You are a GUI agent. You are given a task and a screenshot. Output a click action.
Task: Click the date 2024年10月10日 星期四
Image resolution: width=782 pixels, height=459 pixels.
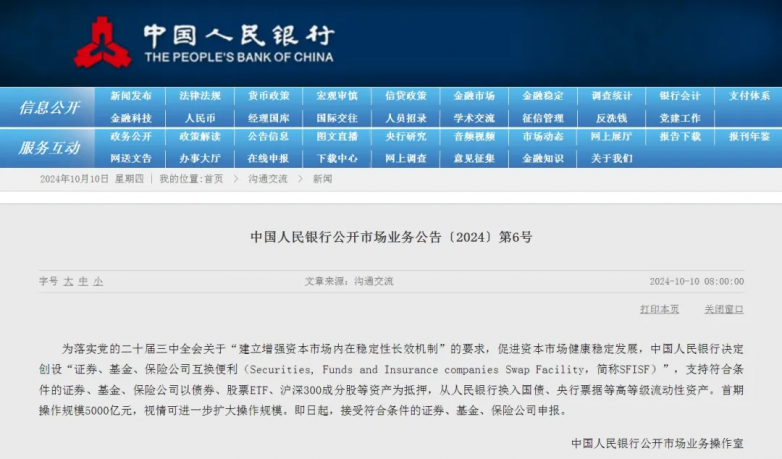coord(92,179)
